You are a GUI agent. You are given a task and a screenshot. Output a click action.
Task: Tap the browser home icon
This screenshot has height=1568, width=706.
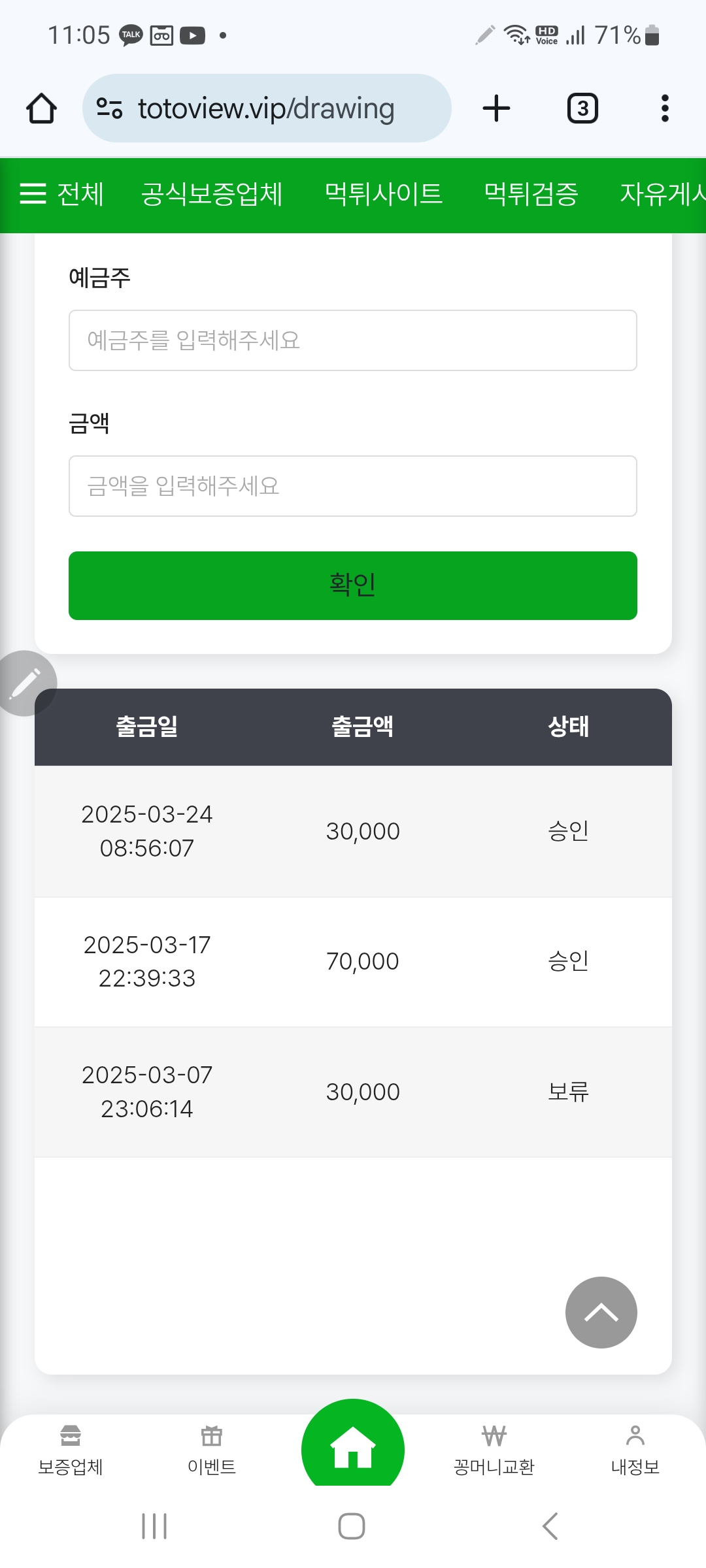41,108
